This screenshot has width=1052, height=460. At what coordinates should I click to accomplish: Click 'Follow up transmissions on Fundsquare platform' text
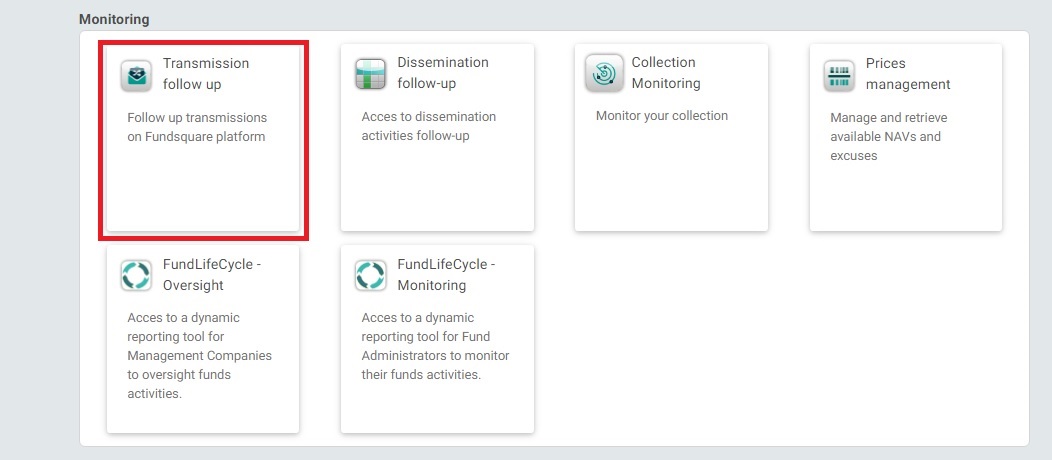pos(197,127)
